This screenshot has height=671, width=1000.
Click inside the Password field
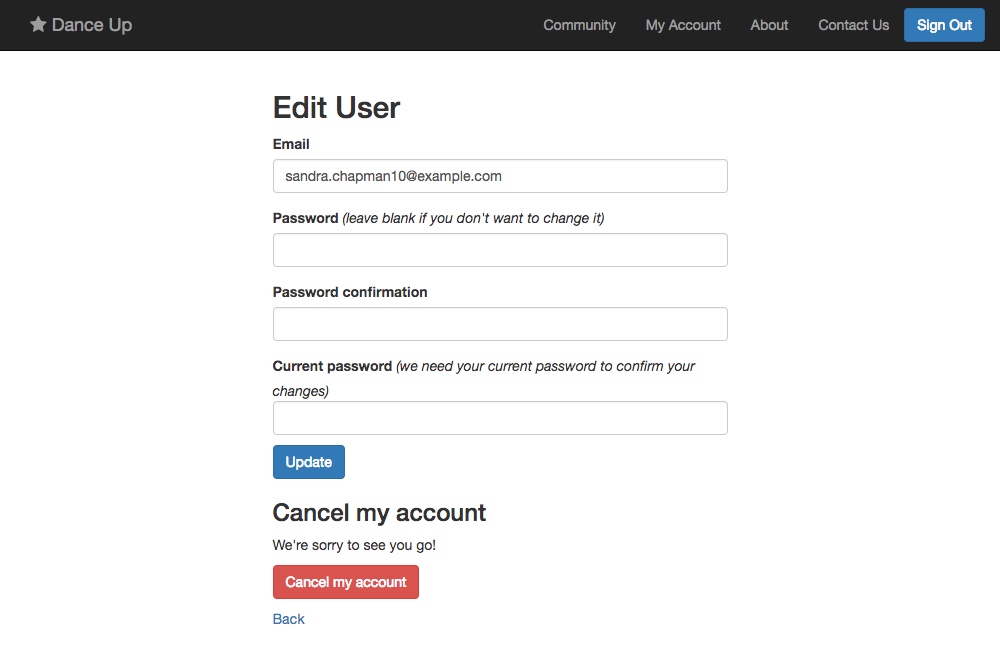[500, 249]
